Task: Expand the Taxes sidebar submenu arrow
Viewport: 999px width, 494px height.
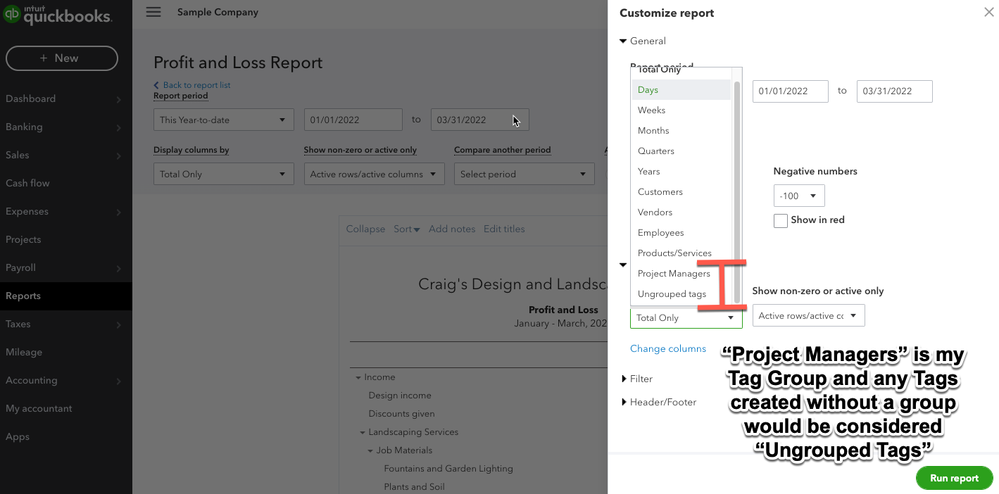Action: coord(119,324)
